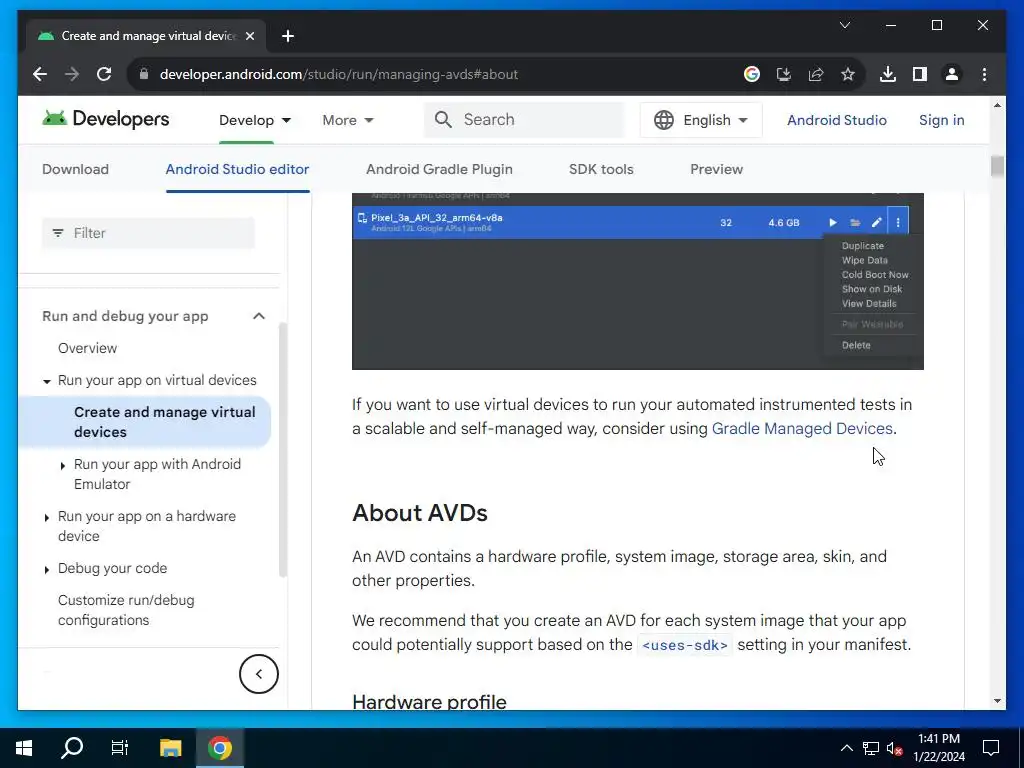Open the Develop dropdown menu
1024x768 pixels.
tap(255, 120)
